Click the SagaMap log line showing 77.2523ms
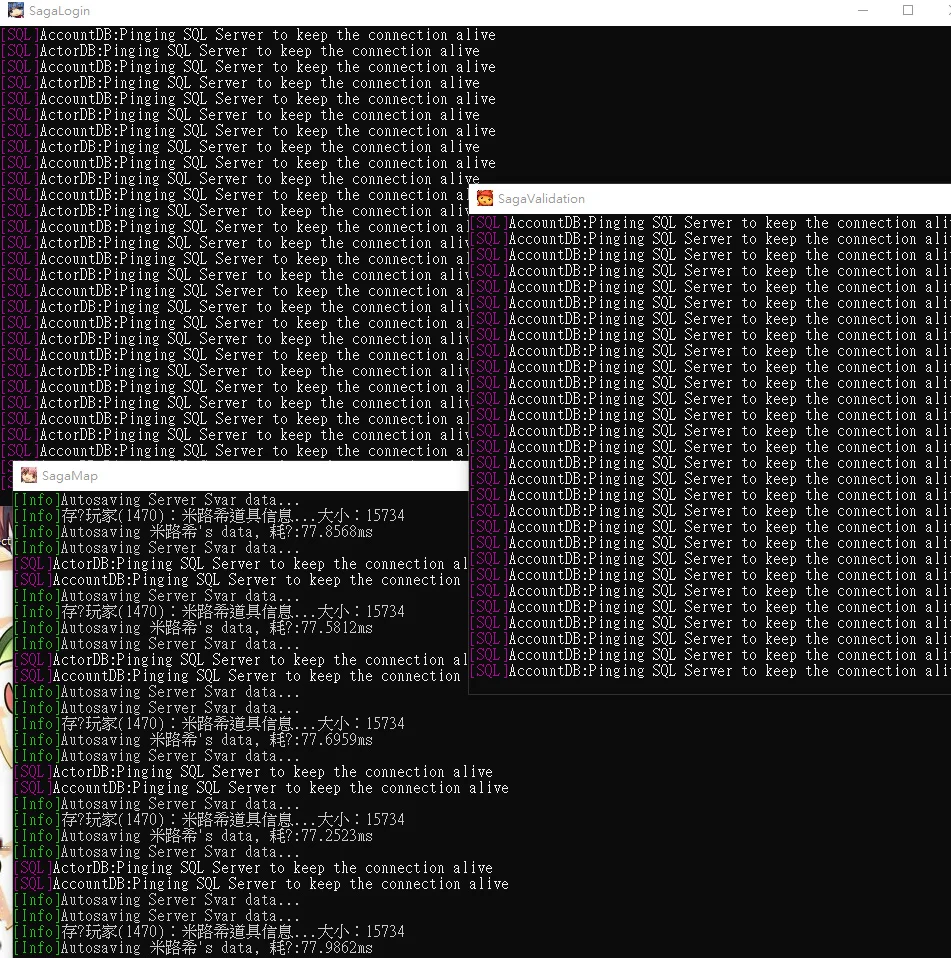 (x=193, y=836)
